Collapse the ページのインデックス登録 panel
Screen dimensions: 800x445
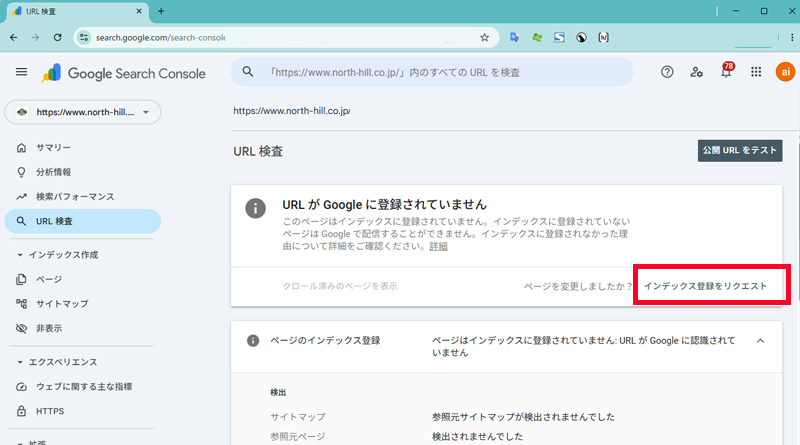(x=760, y=340)
